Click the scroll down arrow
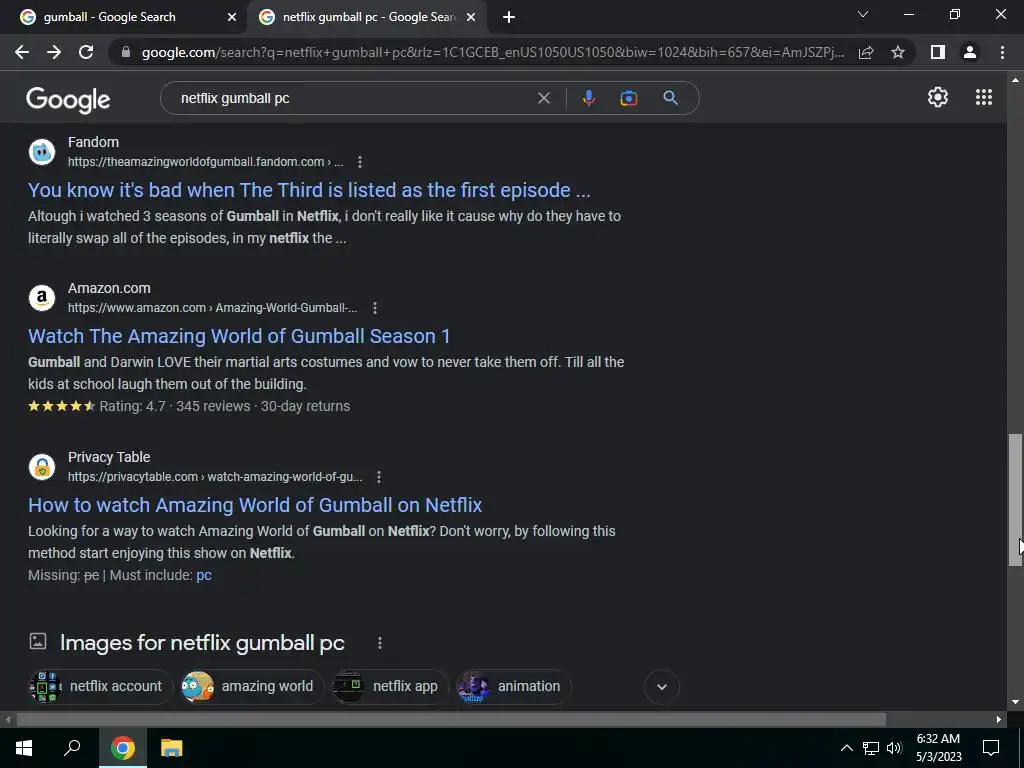The image size is (1024, 768). point(1015,702)
